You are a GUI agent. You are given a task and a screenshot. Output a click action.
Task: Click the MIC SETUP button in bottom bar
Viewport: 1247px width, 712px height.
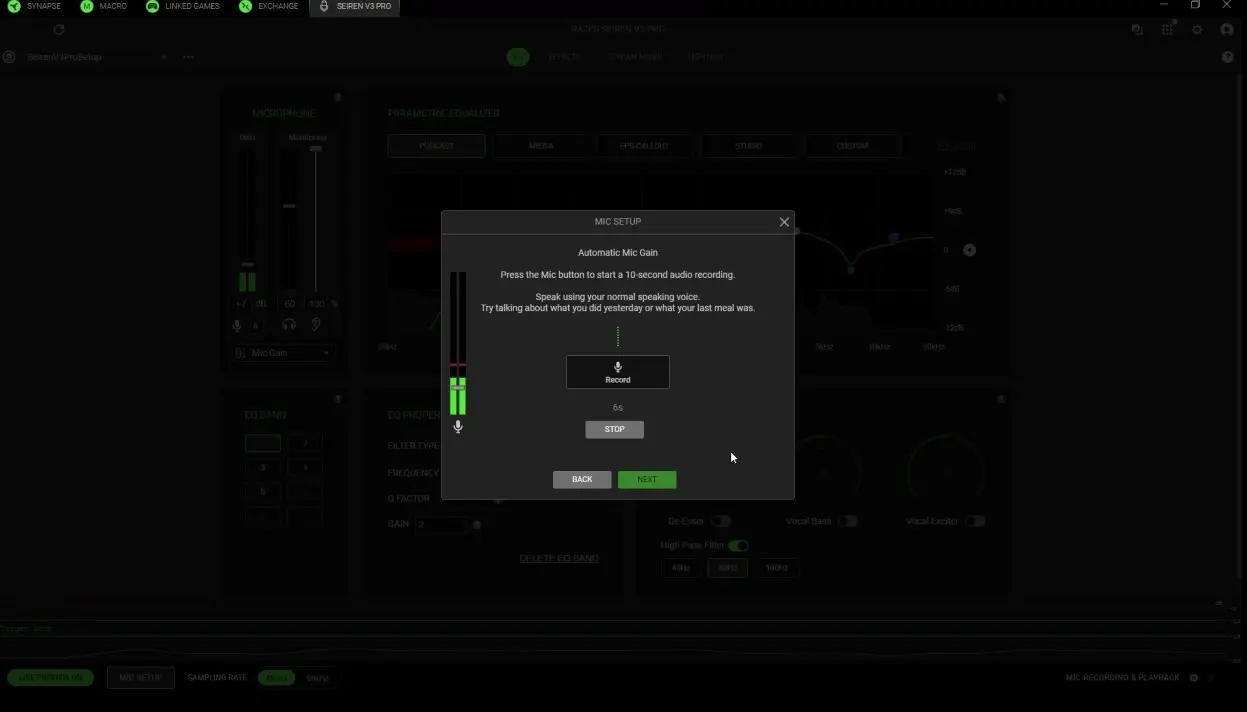(140, 677)
